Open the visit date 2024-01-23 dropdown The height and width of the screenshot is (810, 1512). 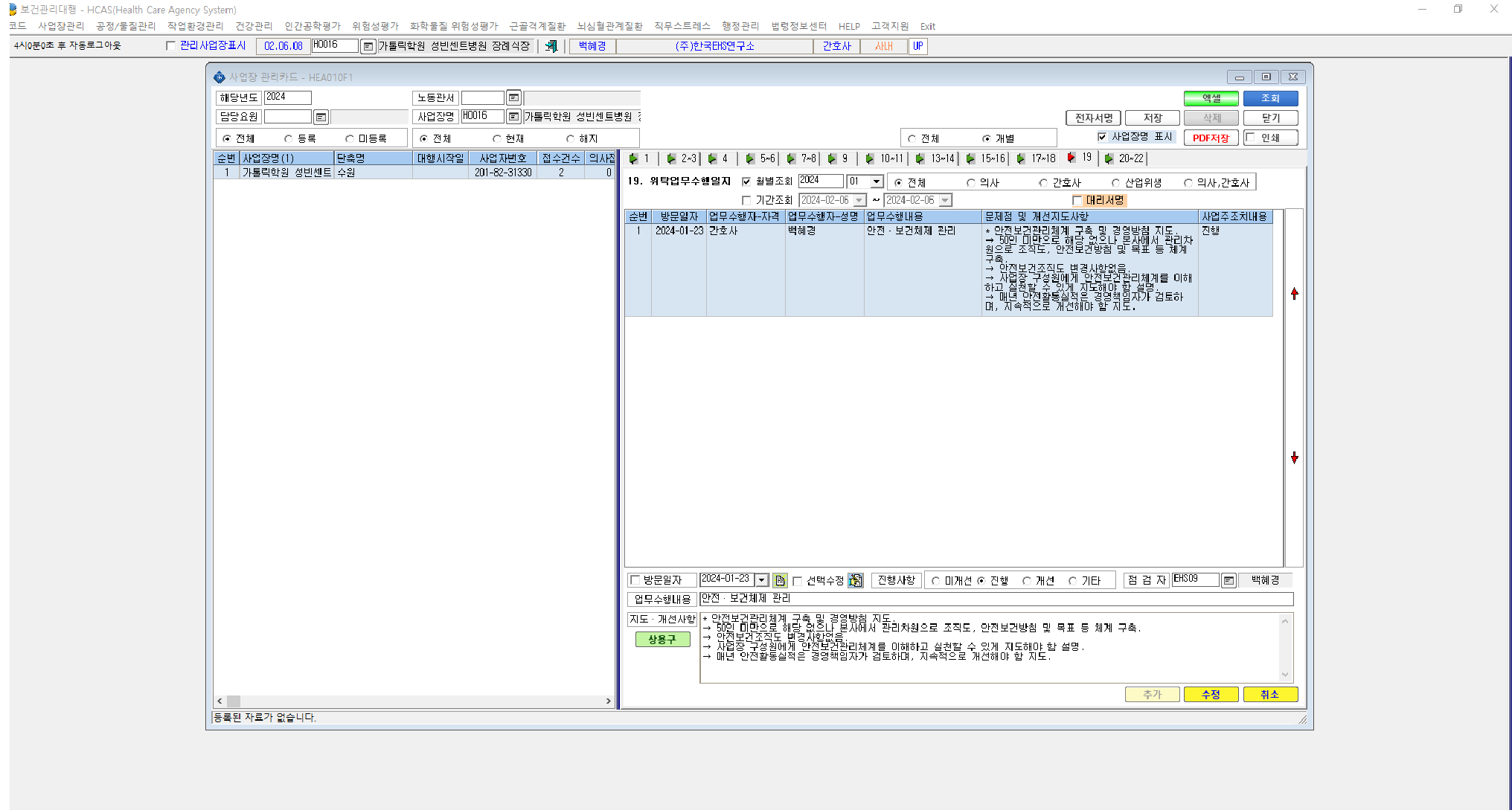pyautogui.click(x=762, y=580)
